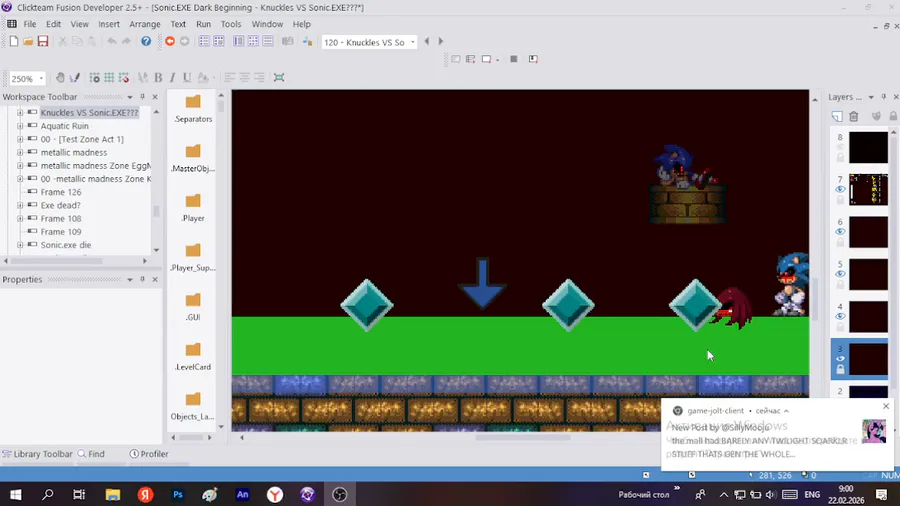Switch to the Library Toolbar tab
The image size is (900, 506).
[37, 454]
